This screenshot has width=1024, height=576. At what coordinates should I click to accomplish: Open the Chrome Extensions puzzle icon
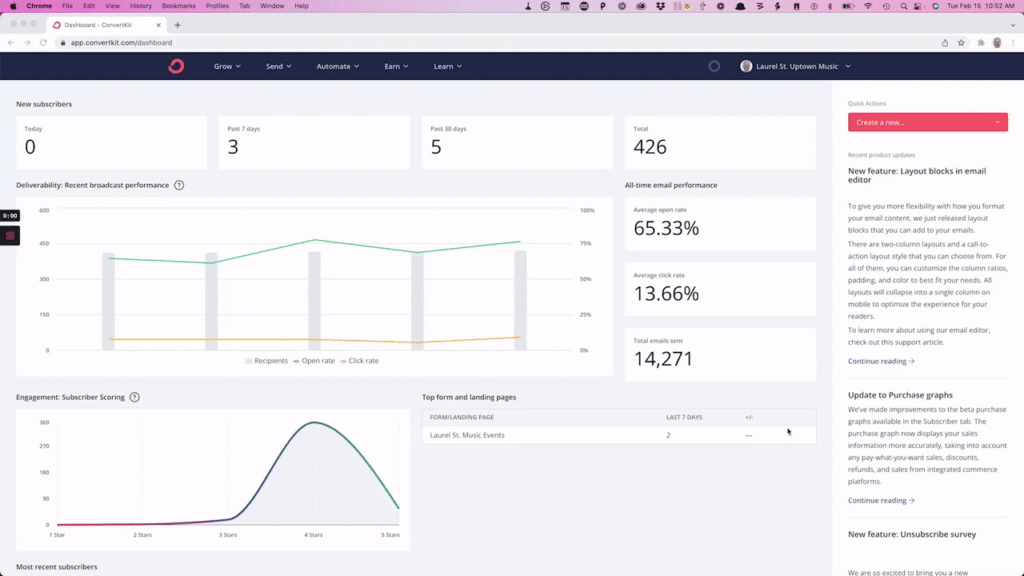pyautogui.click(x=981, y=42)
